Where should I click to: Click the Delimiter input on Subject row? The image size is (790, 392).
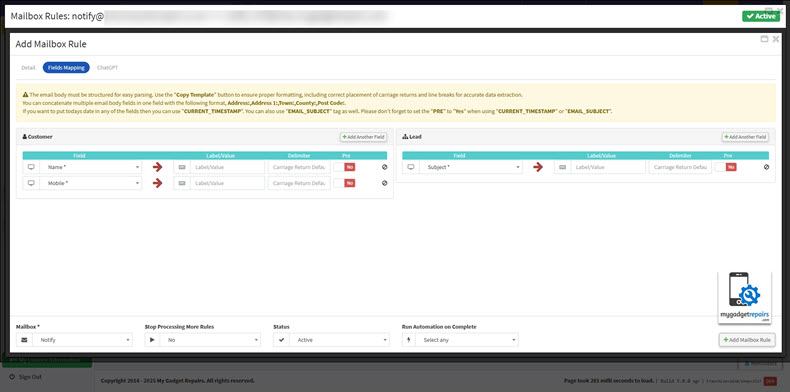680,167
